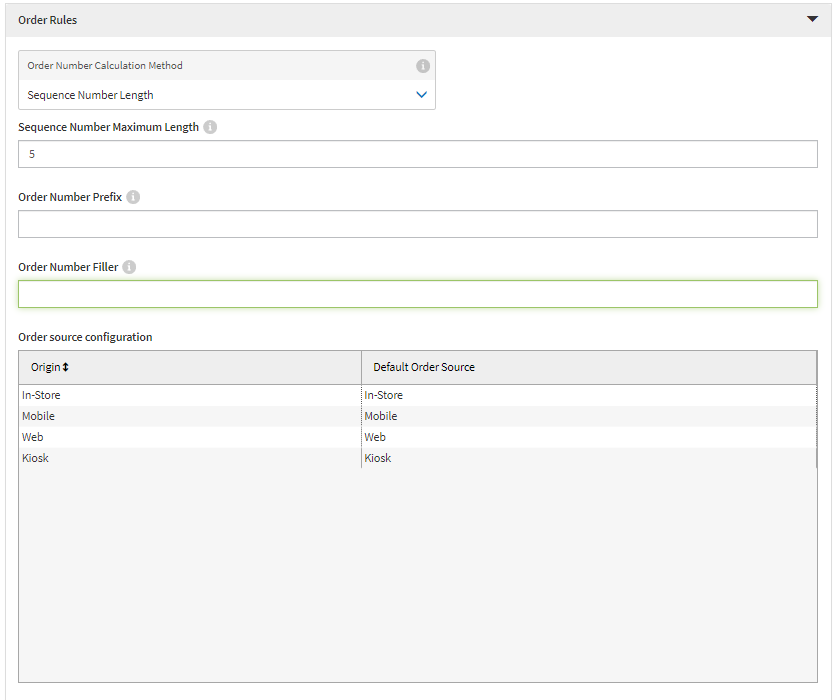
Task: Open the Order Number Calculation Method dropdown chevron
Action: 421,95
